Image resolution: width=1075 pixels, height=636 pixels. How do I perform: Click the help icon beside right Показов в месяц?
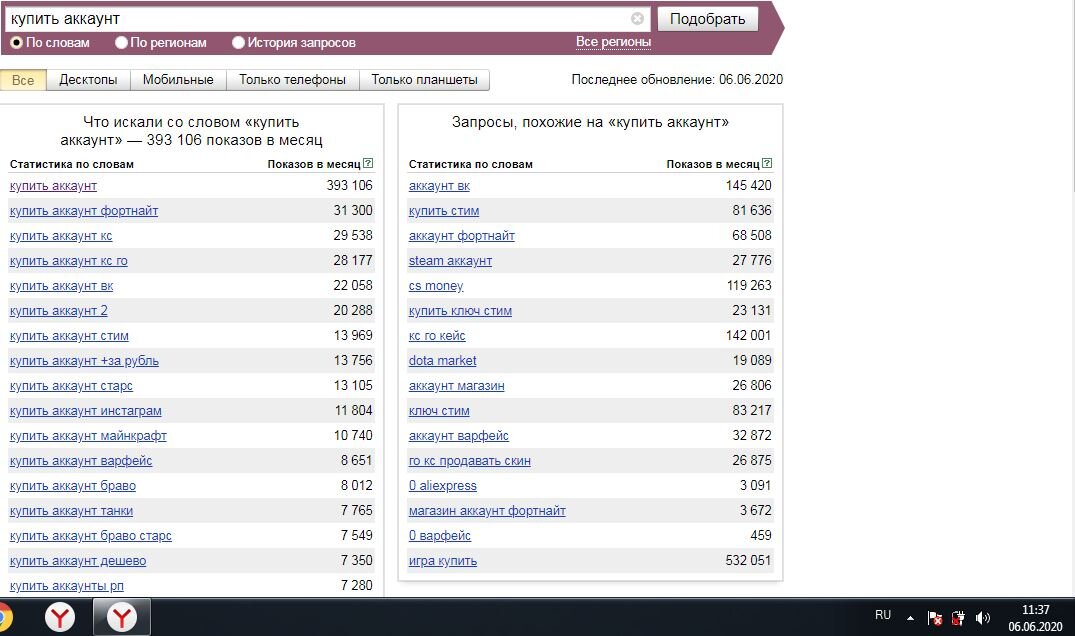[767, 163]
